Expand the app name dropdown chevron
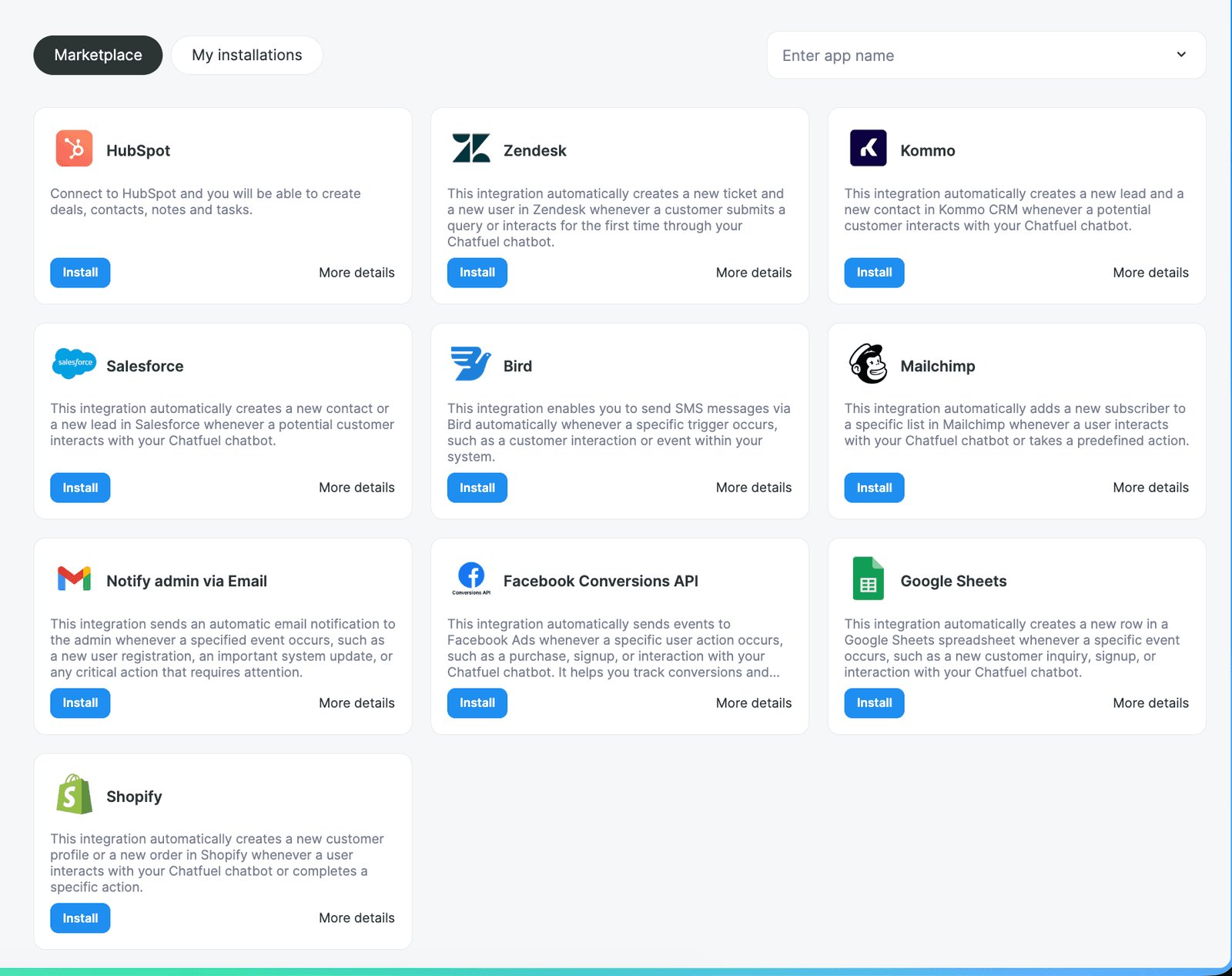 click(1181, 55)
